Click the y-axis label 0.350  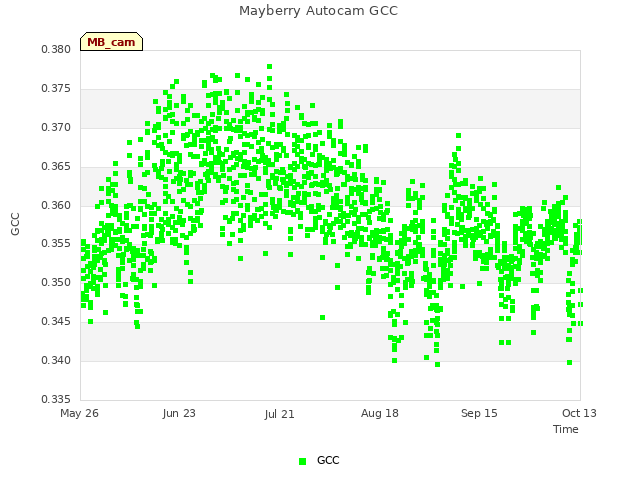(x=56, y=282)
